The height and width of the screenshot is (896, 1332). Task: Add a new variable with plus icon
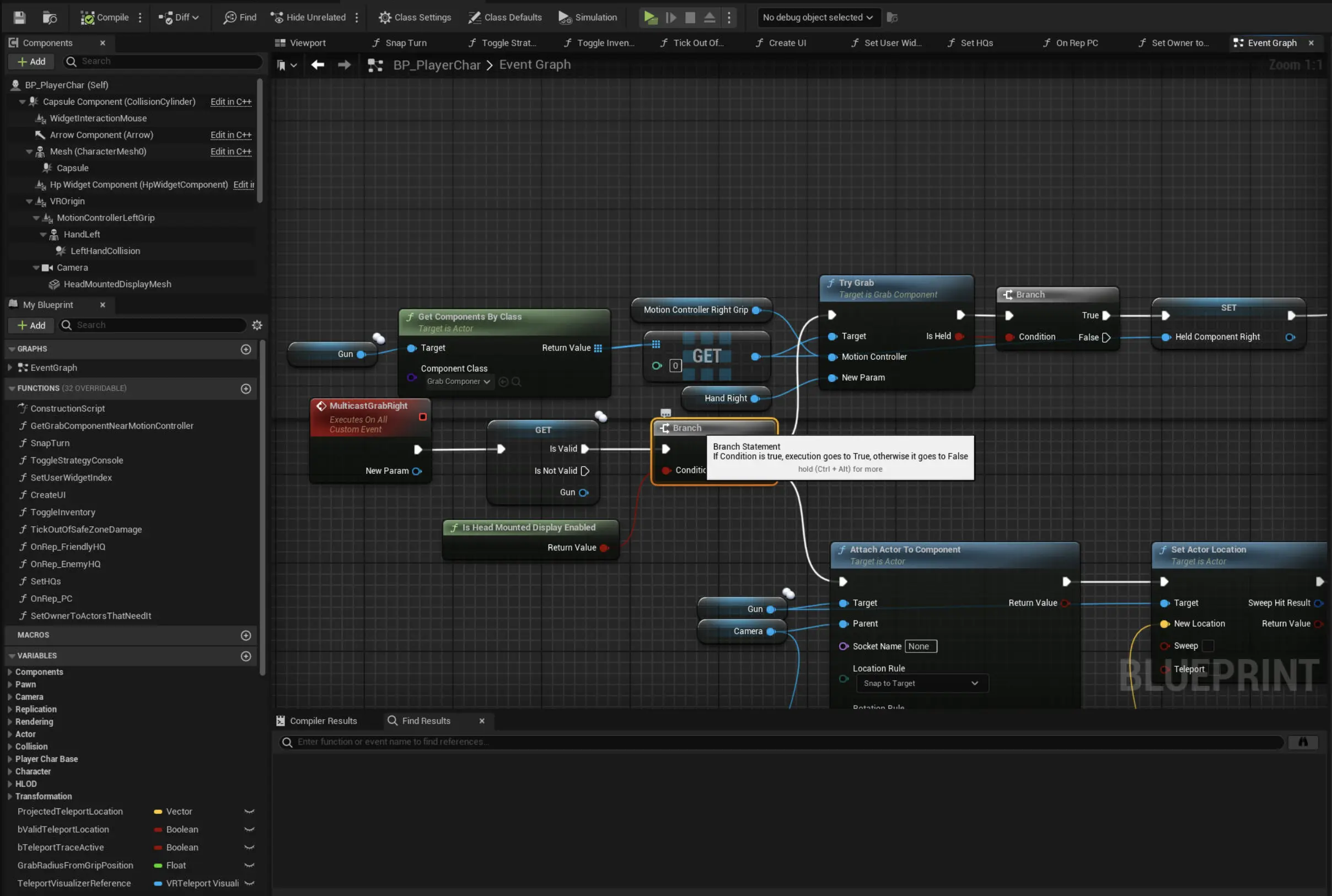[x=246, y=656]
